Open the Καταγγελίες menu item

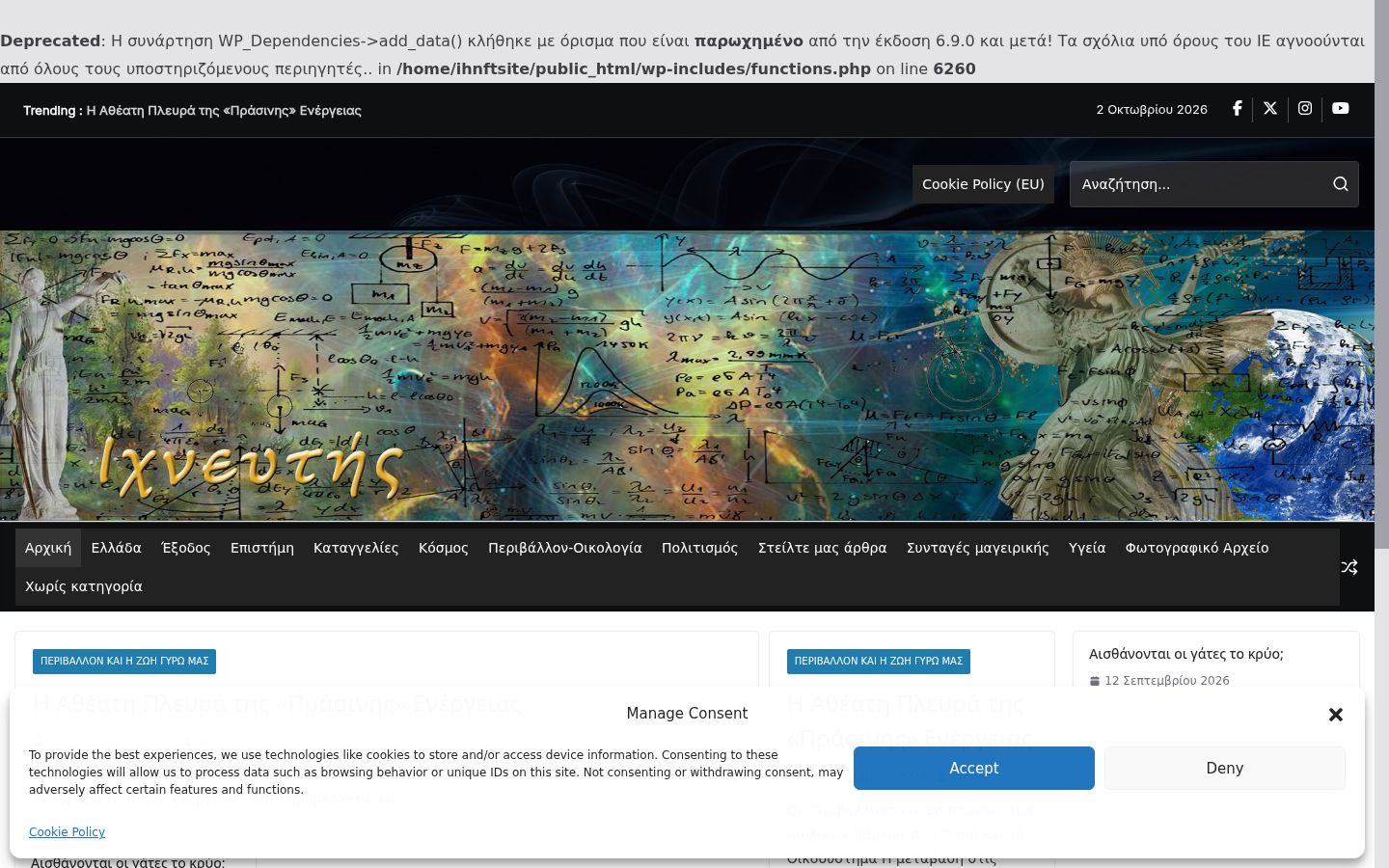pyautogui.click(x=356, y=548)
